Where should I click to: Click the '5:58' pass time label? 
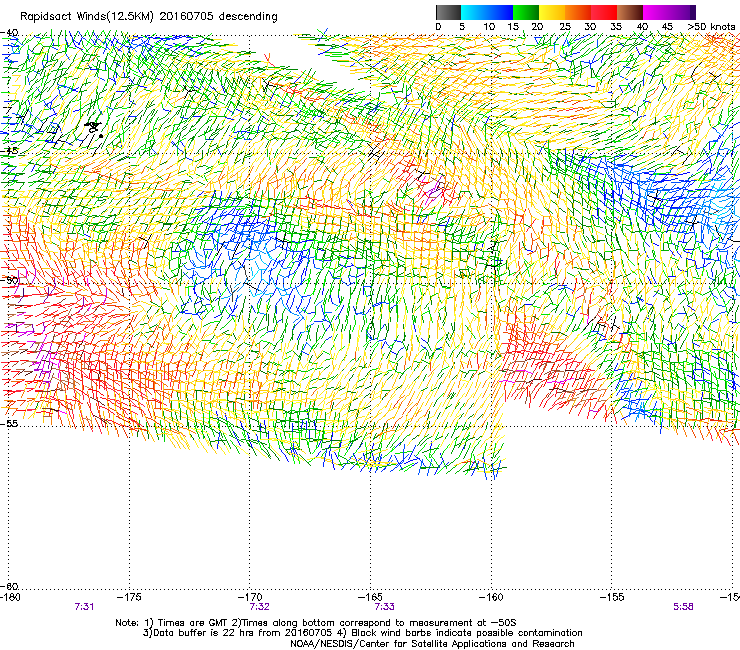(683, 607)
